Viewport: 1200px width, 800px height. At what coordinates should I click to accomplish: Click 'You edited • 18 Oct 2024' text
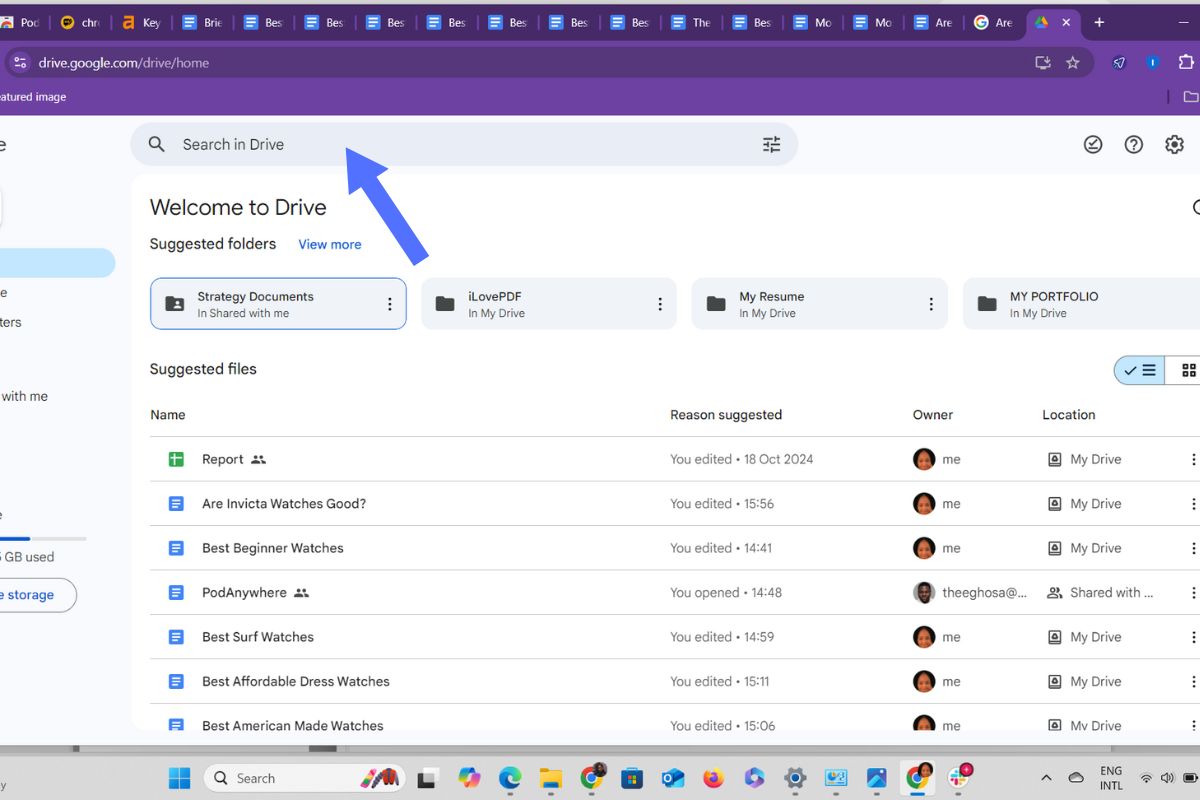pos(742,459)
